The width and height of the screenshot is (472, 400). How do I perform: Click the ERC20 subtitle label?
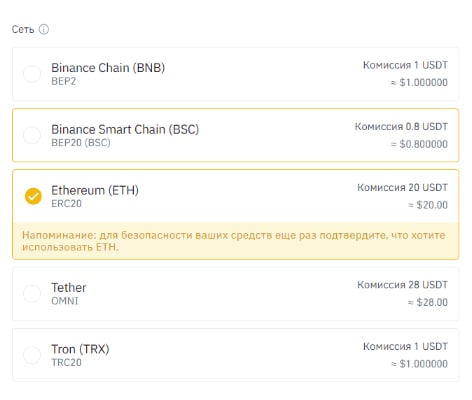66,204
